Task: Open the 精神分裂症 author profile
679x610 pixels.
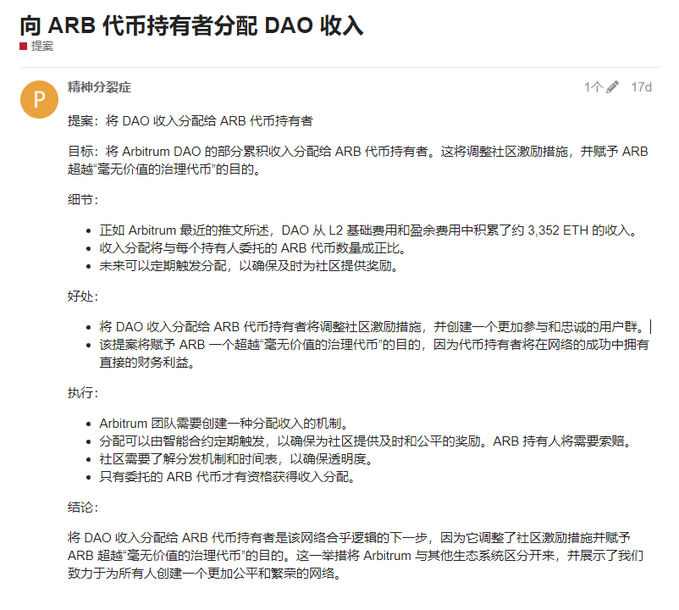Action: (99, 87)
